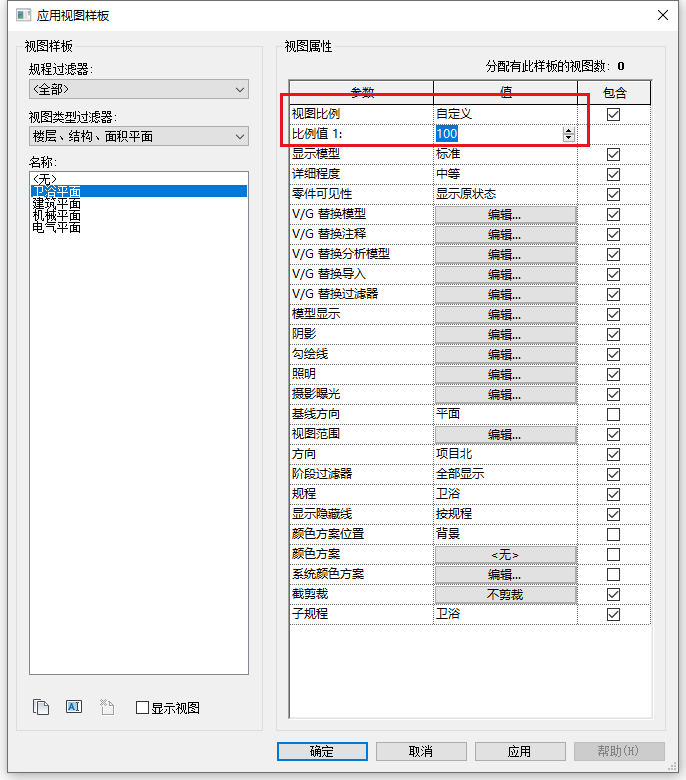Click the 不剪裁 button
686x780 pixels.
(x=505, y=594)
